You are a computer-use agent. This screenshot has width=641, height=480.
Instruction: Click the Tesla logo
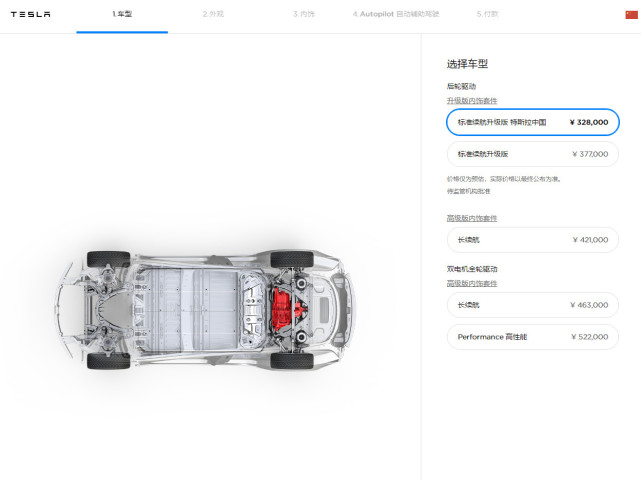[x=31, y=14]
